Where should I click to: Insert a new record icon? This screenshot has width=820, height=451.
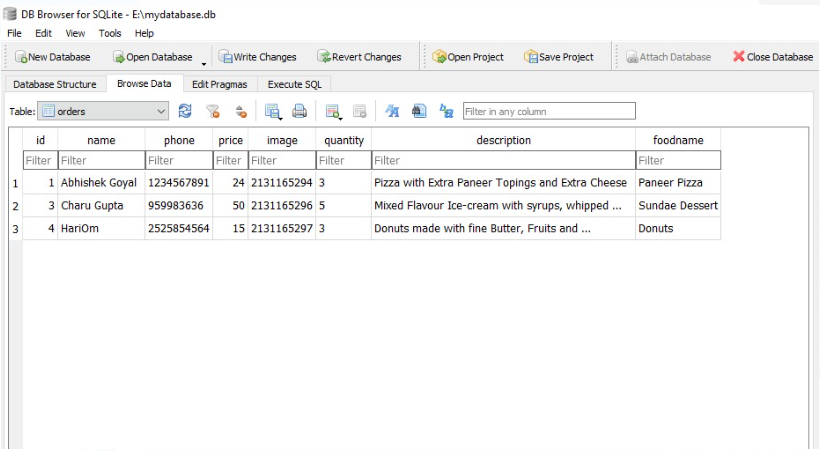click(333, 111)
